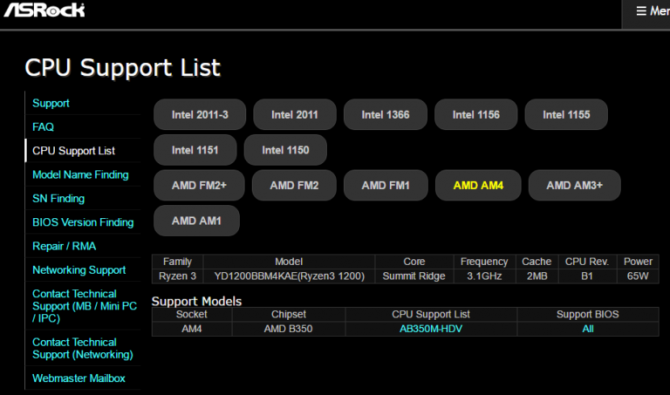Image resolution: width=670 pixels, height=395 pixels.
Task: Open BIOS Version Finding link
Action: 83,222
